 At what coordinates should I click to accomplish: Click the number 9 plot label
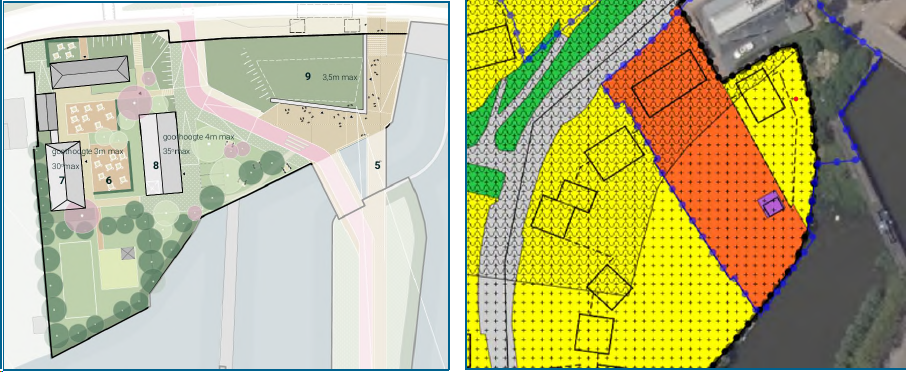tap(308, 76)
